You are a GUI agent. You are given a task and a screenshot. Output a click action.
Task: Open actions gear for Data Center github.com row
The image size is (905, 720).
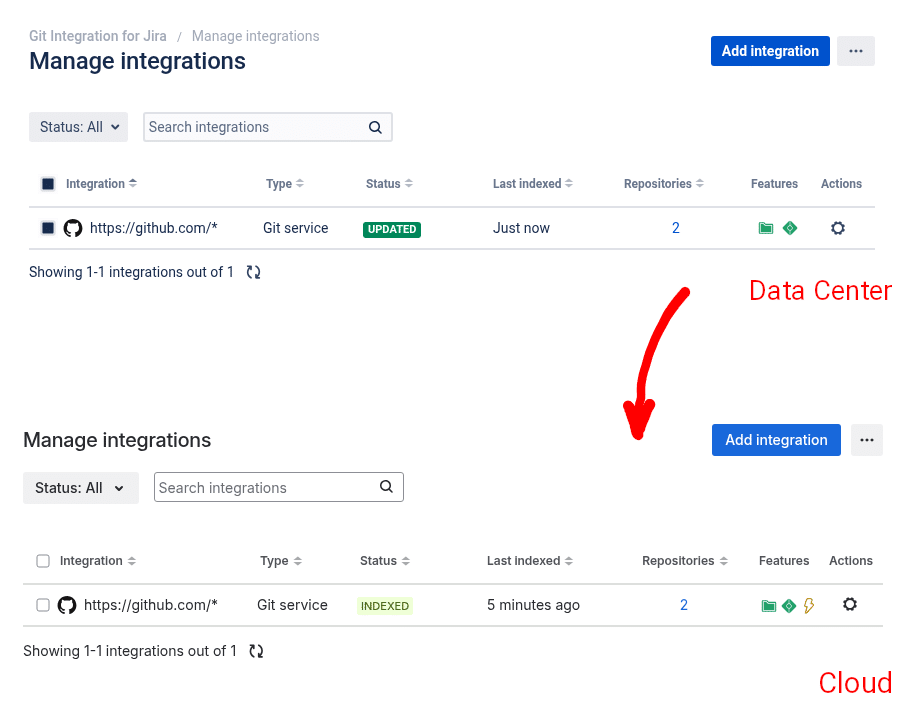click(838, 228)
